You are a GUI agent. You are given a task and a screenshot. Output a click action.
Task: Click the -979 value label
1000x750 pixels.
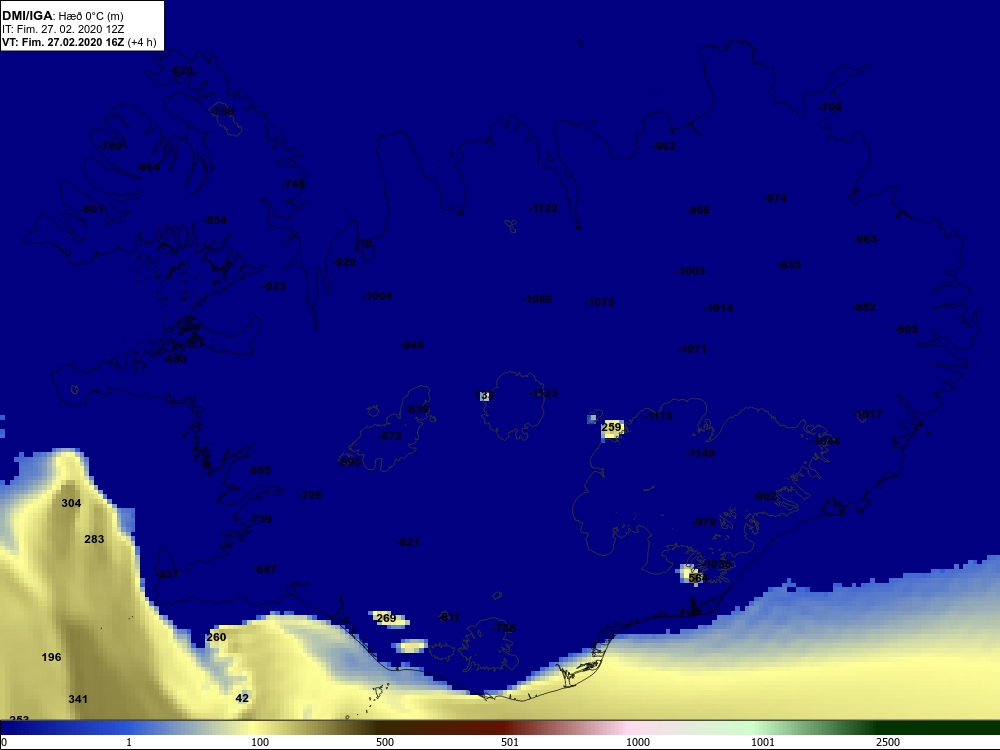(704, 522)
